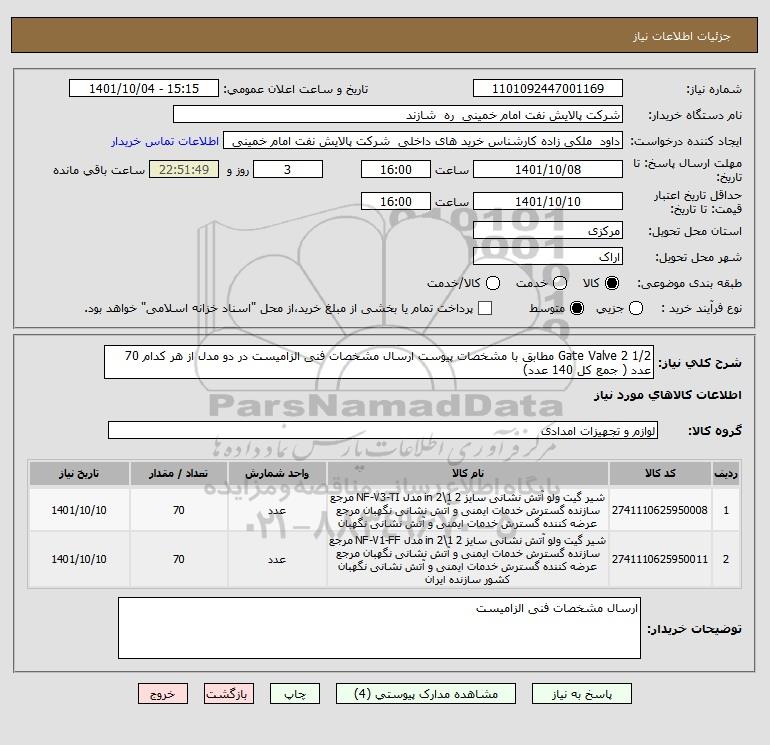Click the announcement date field 1401/10/04 - 15:15

[143, 89]
